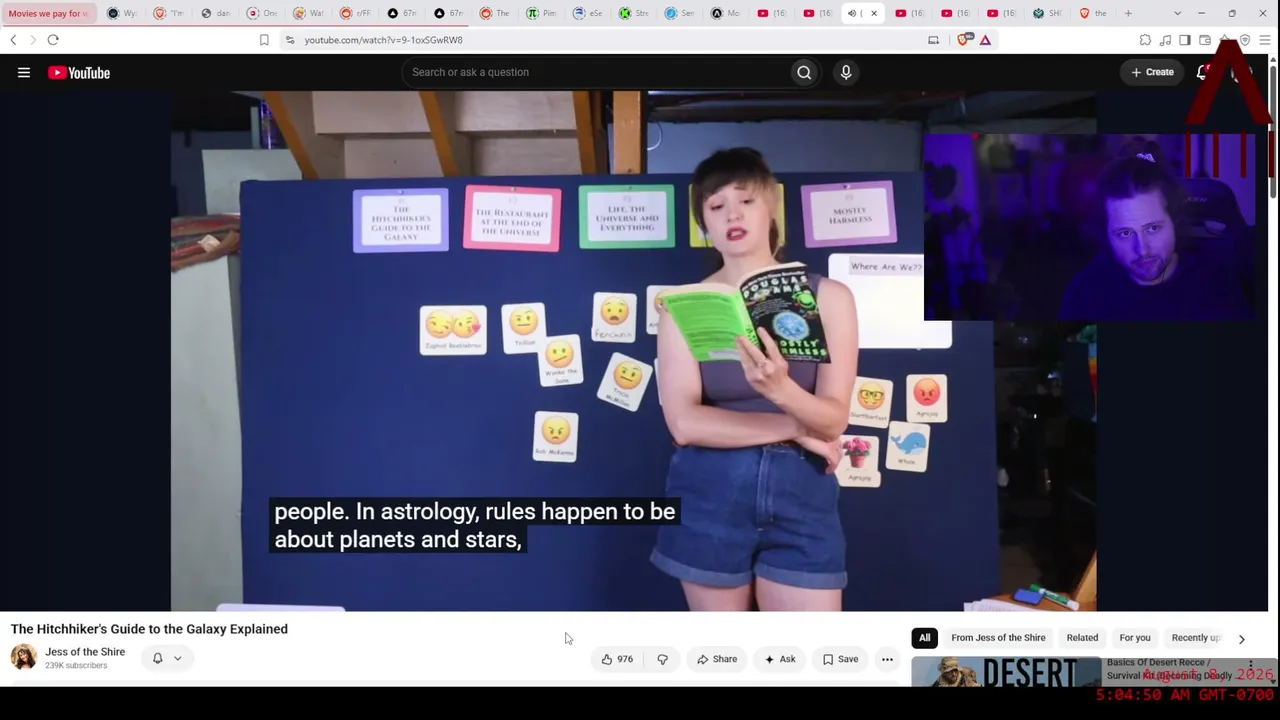Open the Brave Wallet icon

(1205, 40)
